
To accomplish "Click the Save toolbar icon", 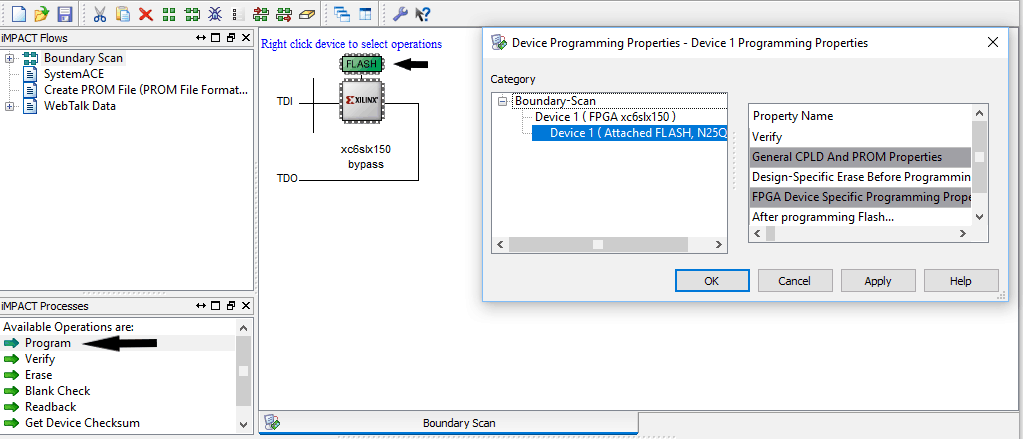I will pos(64,14).
